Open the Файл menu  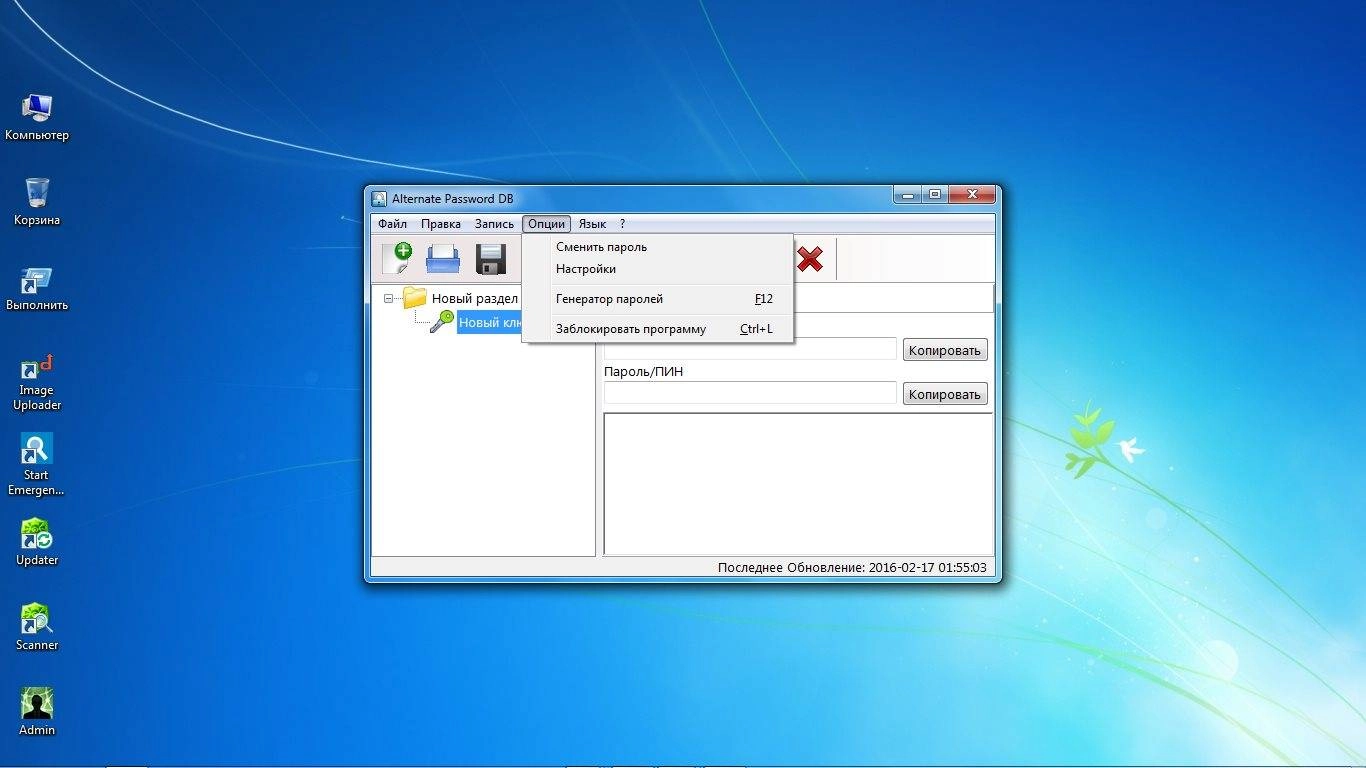tap(392, 224)
